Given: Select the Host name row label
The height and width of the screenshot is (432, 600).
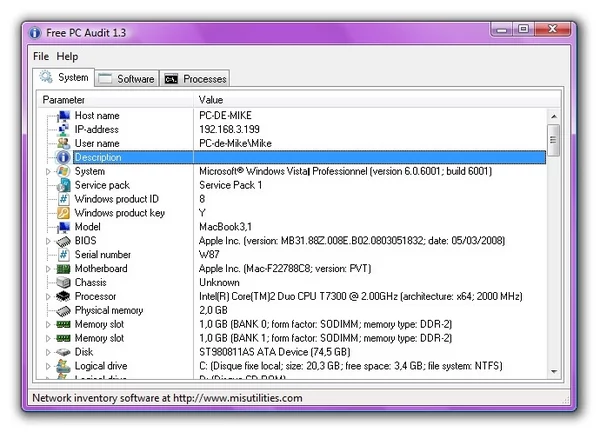Looking at the screenshot, I should (x=97, y=116).
